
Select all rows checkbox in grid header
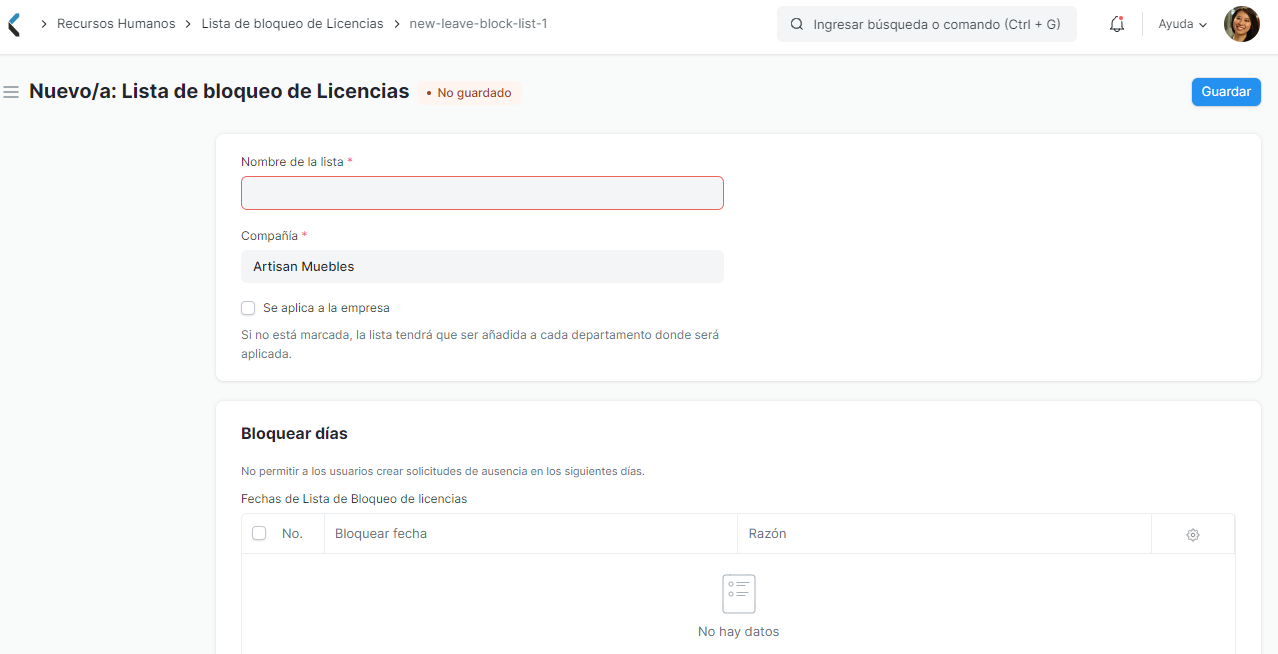[x=259, y=533]
